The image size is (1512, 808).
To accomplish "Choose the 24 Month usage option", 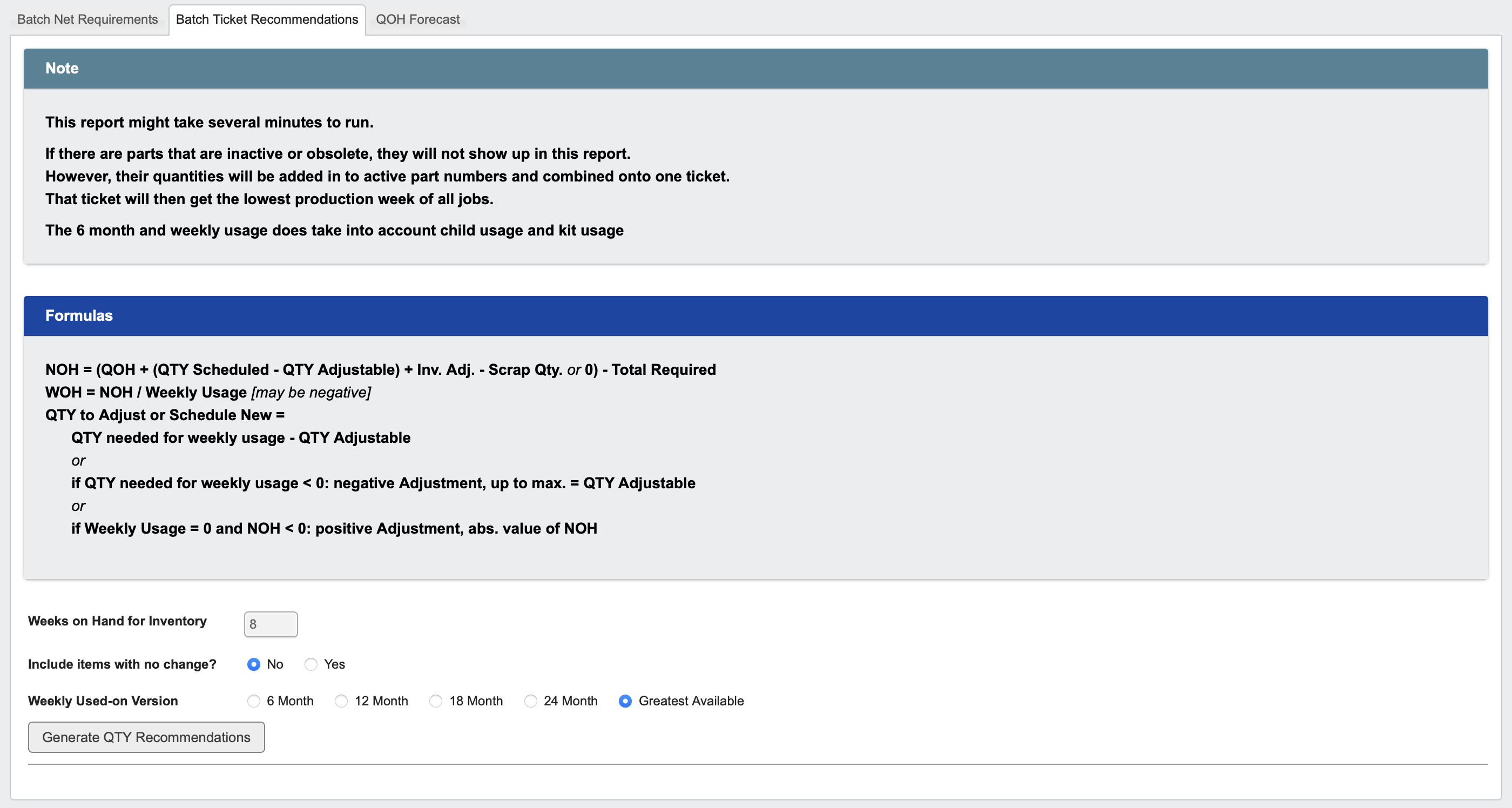I will 531,701.
